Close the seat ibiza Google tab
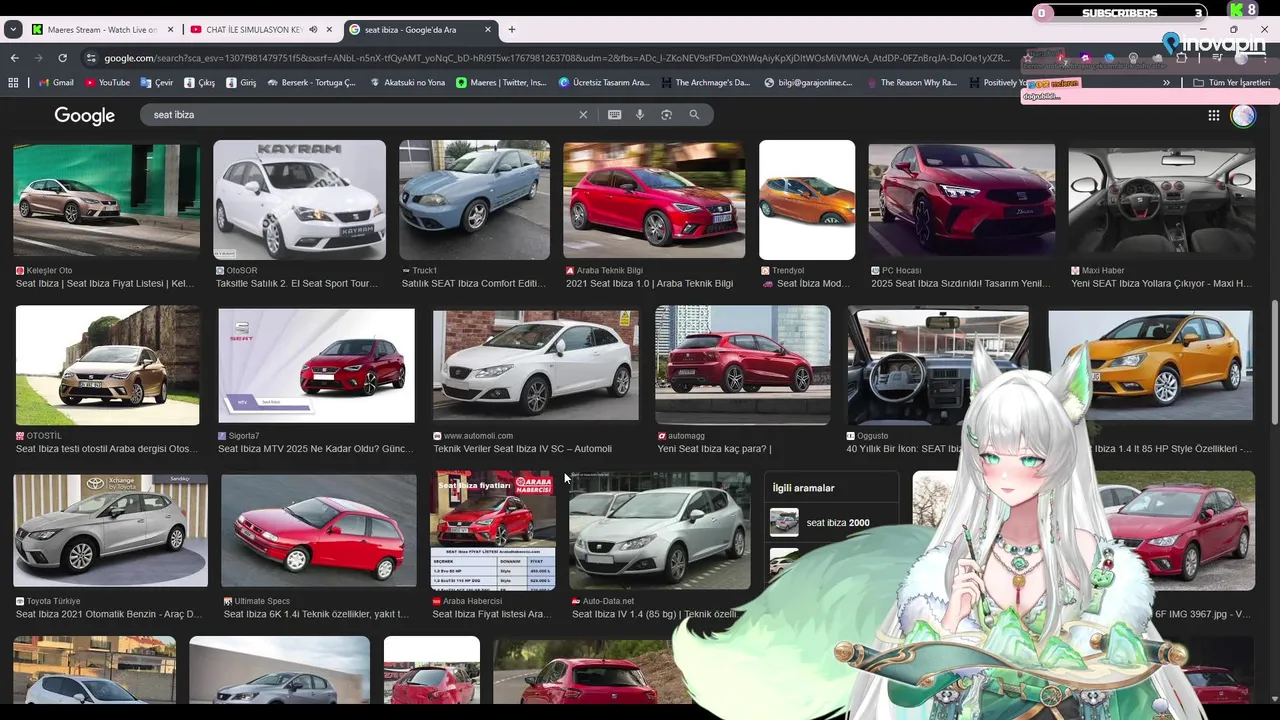Screen dimensions: 1280x720 [488, 30]
